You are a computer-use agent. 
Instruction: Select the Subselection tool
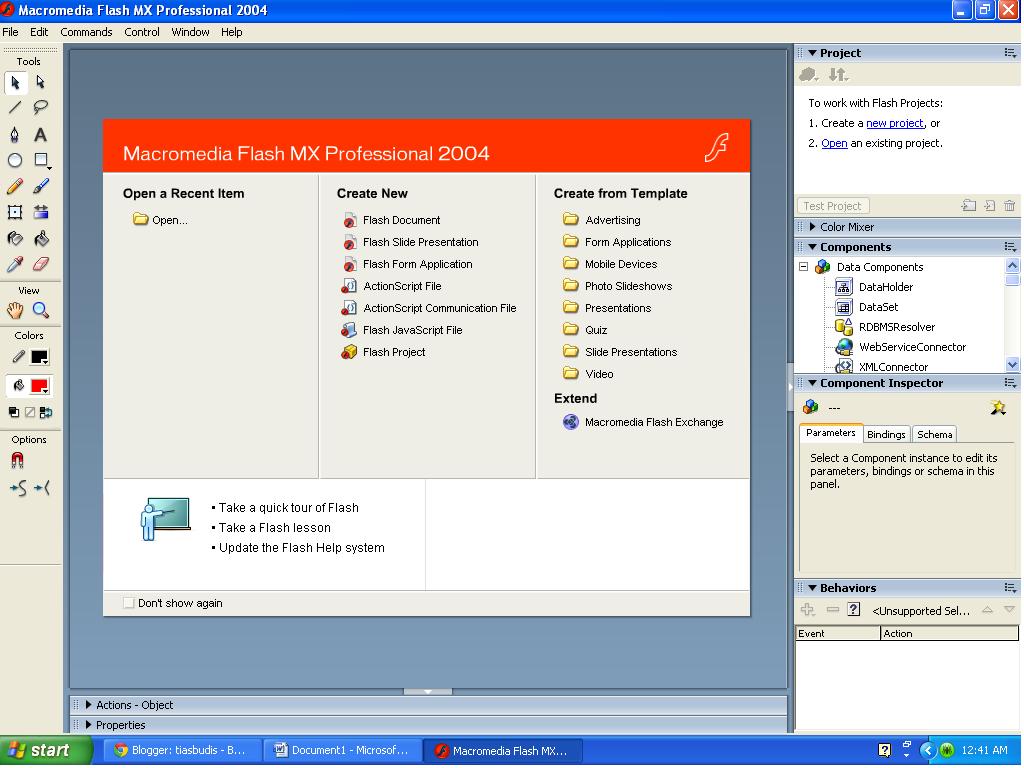click(x=40, y=82)
